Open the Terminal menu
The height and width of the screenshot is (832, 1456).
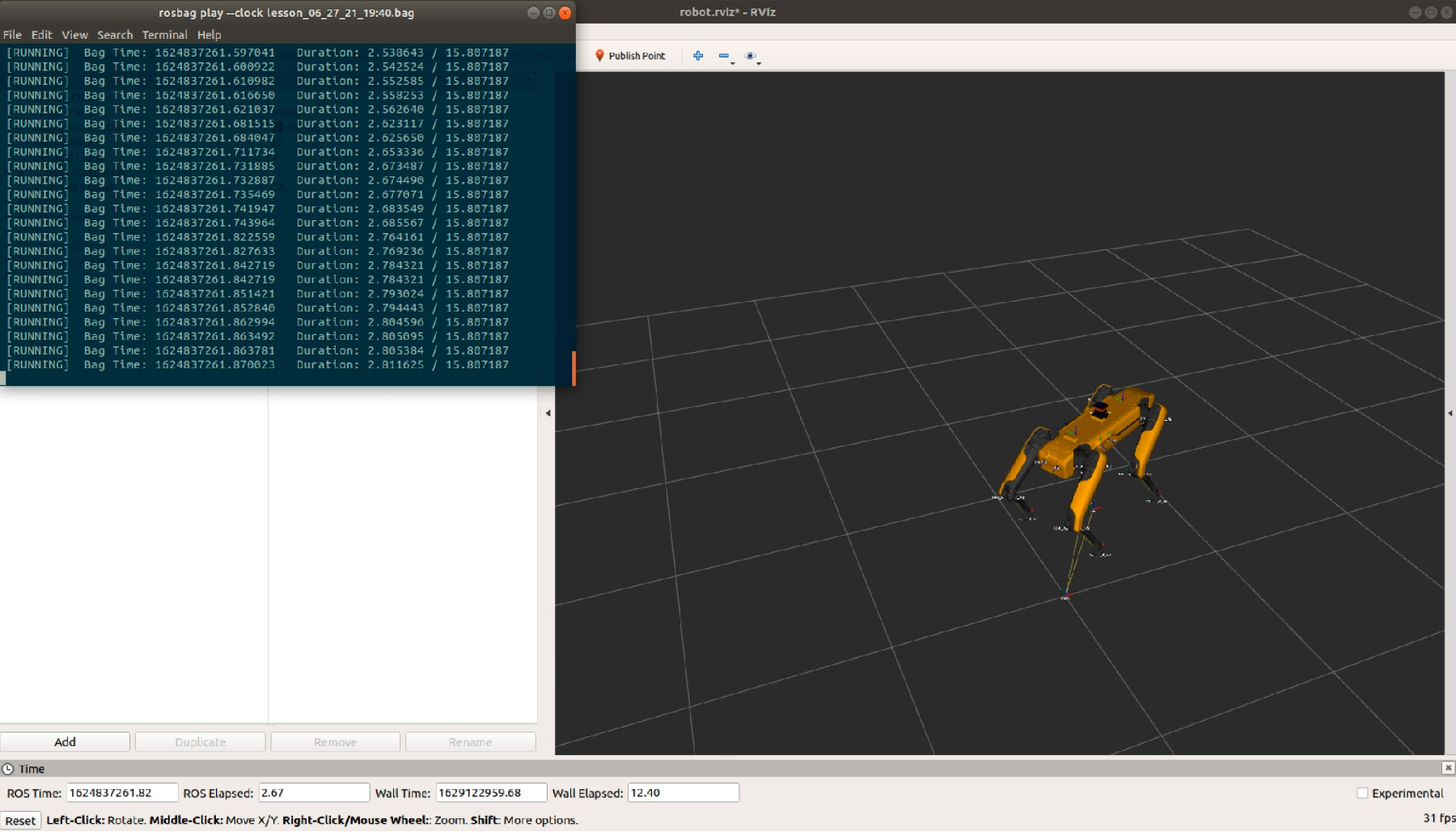click(165, 35)
